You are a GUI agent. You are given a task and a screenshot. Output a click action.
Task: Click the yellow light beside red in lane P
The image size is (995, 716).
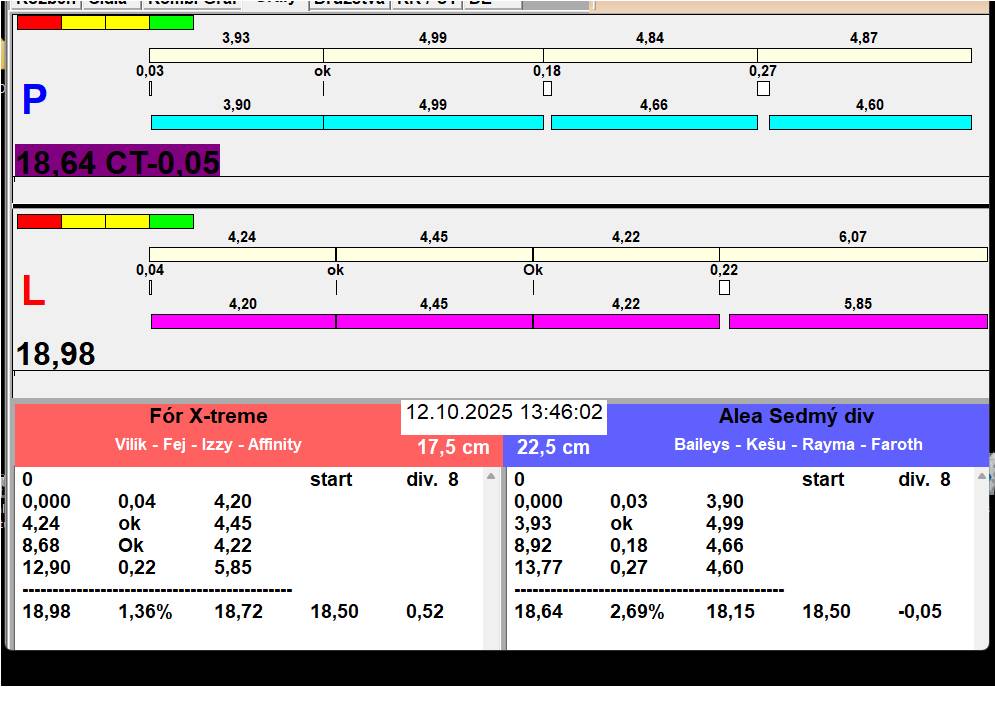pyautogui.click(x=83, y=23)
